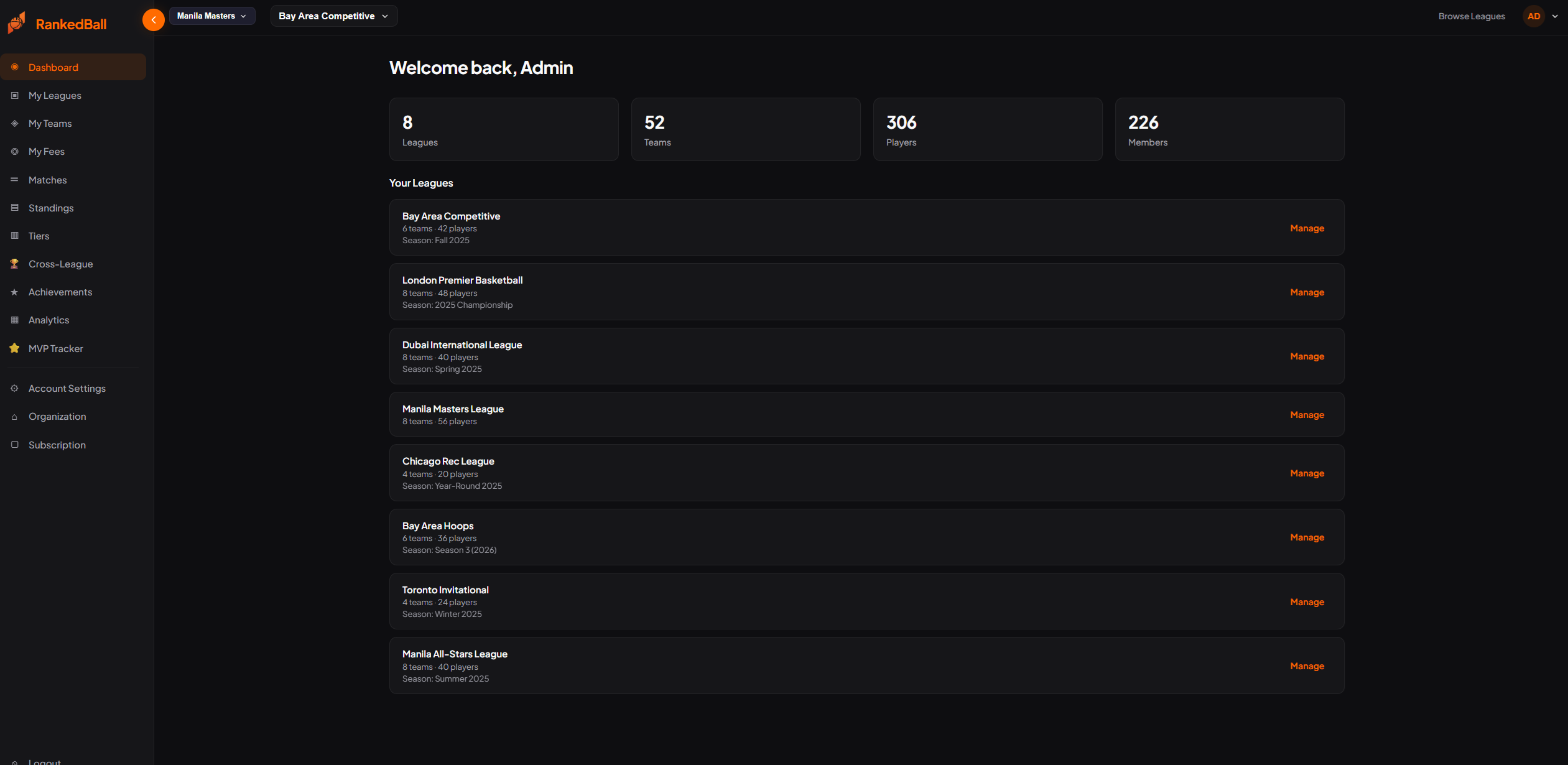Manage the Toronto Invitational league
Viewport: 1568px width, 765px height.
tap(1306, 602)
